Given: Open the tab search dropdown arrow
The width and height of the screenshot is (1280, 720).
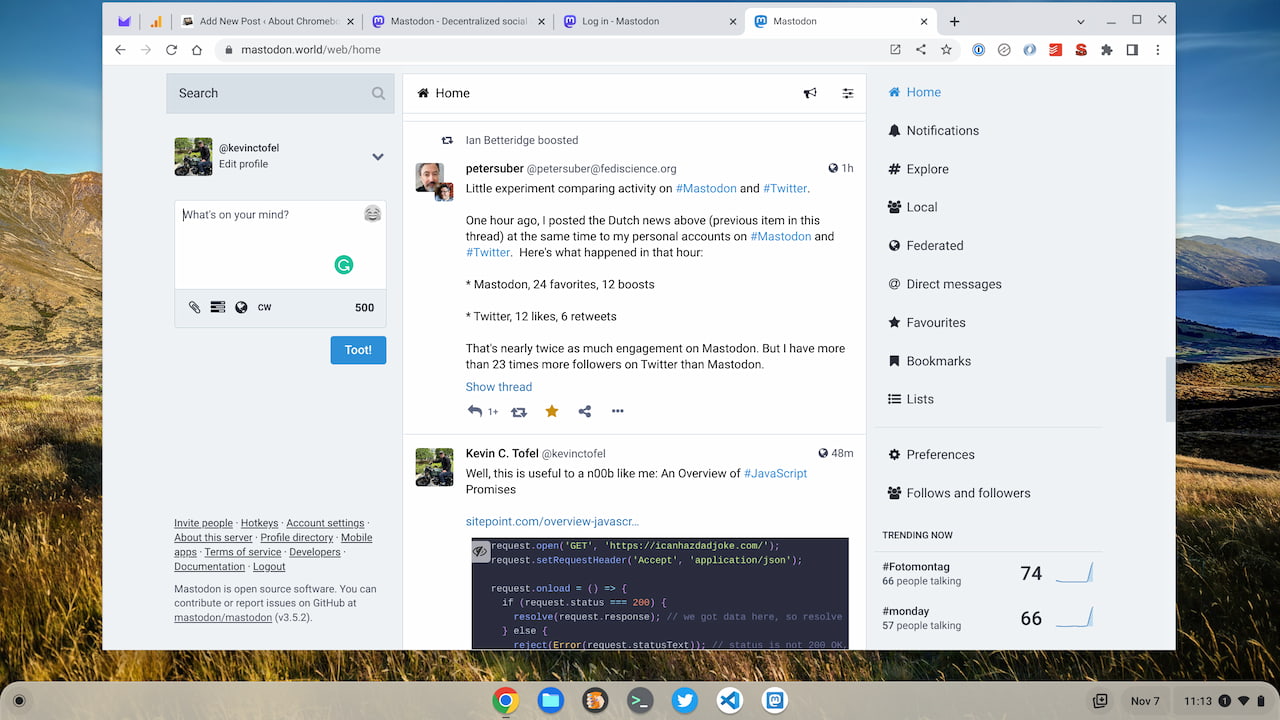Looking at the screenshot, I should pyautogui.click(x=1081, y=21).
